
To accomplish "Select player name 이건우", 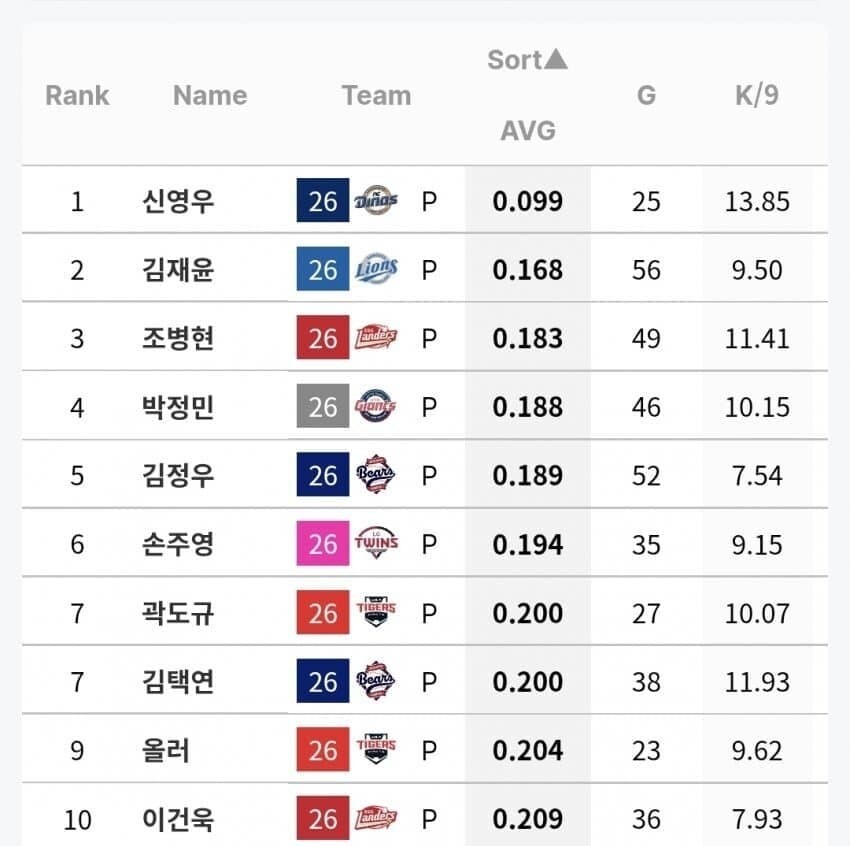I will [x=178, y=818].
